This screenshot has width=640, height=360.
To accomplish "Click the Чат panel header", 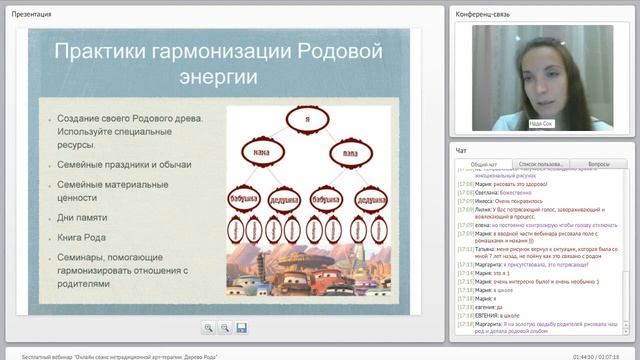I will [461, 151].
